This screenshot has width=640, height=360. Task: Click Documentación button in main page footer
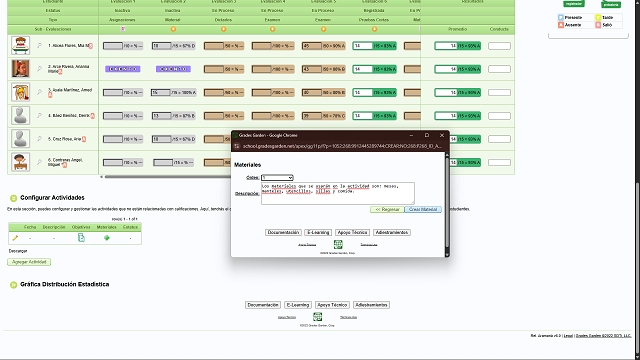263,305
